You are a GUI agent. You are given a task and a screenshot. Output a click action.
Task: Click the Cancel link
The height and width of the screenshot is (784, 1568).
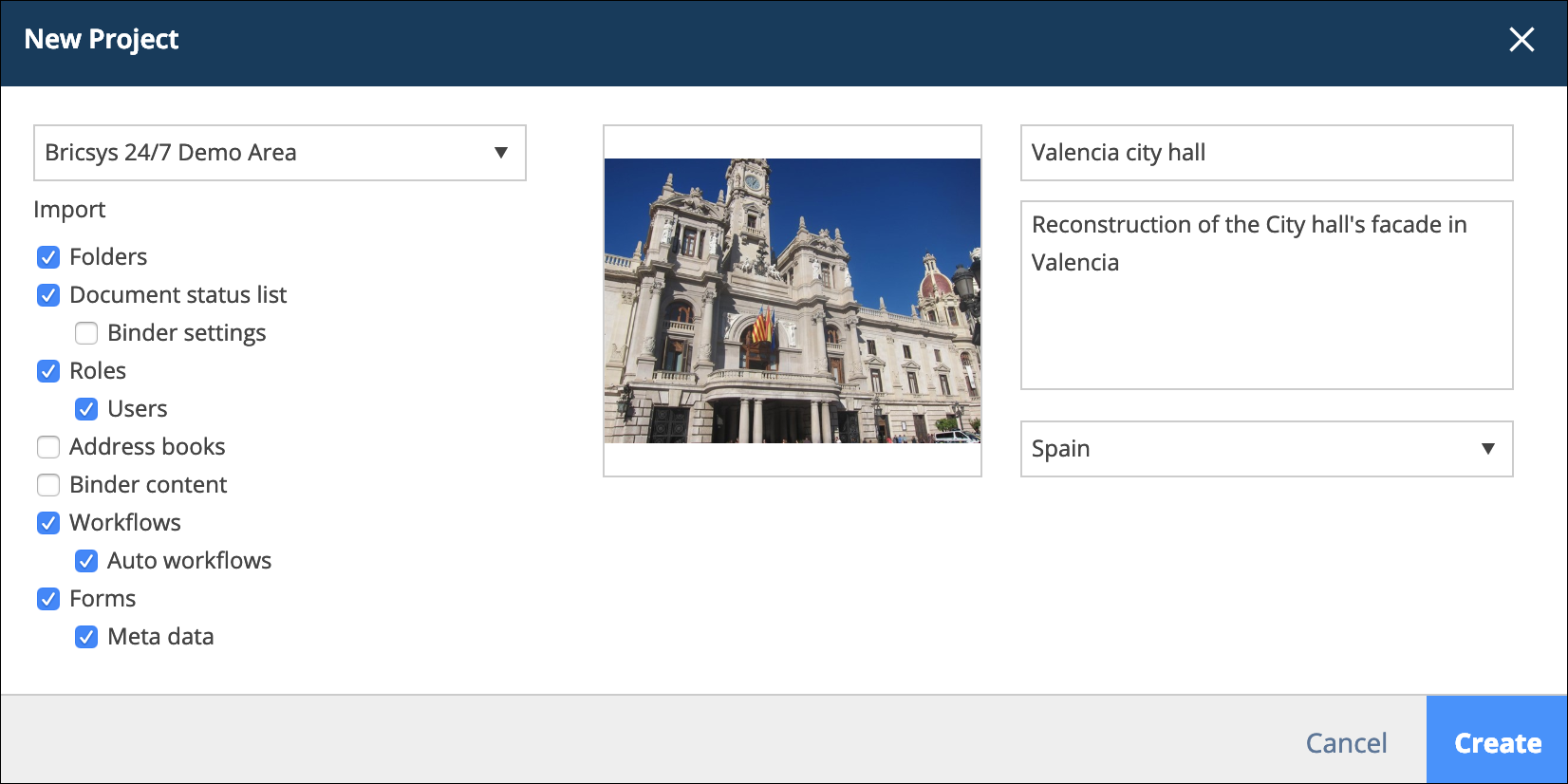pyautogui.click(x=1346, y=742)
